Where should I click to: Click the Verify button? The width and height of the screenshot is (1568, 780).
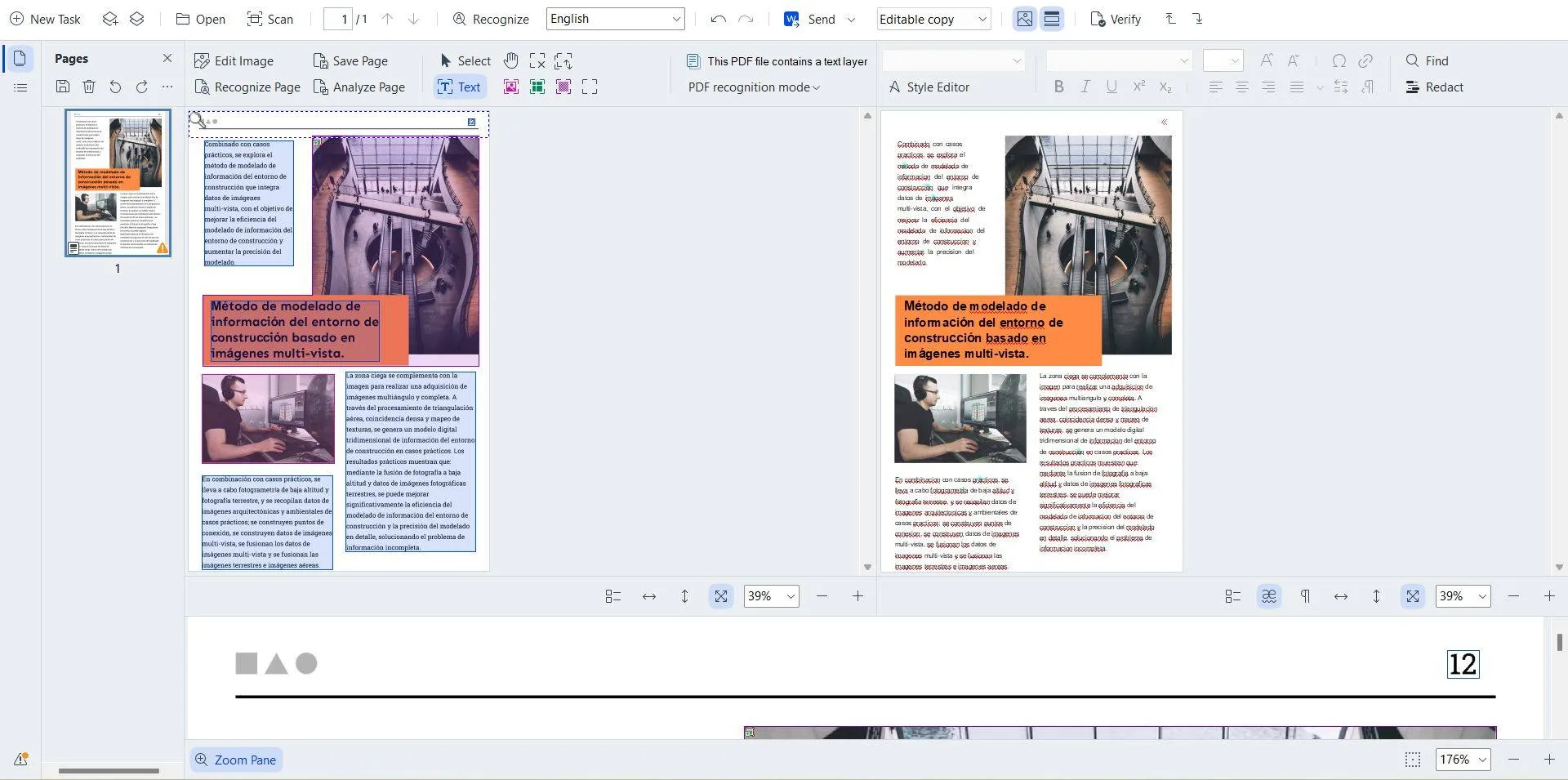1116,19
